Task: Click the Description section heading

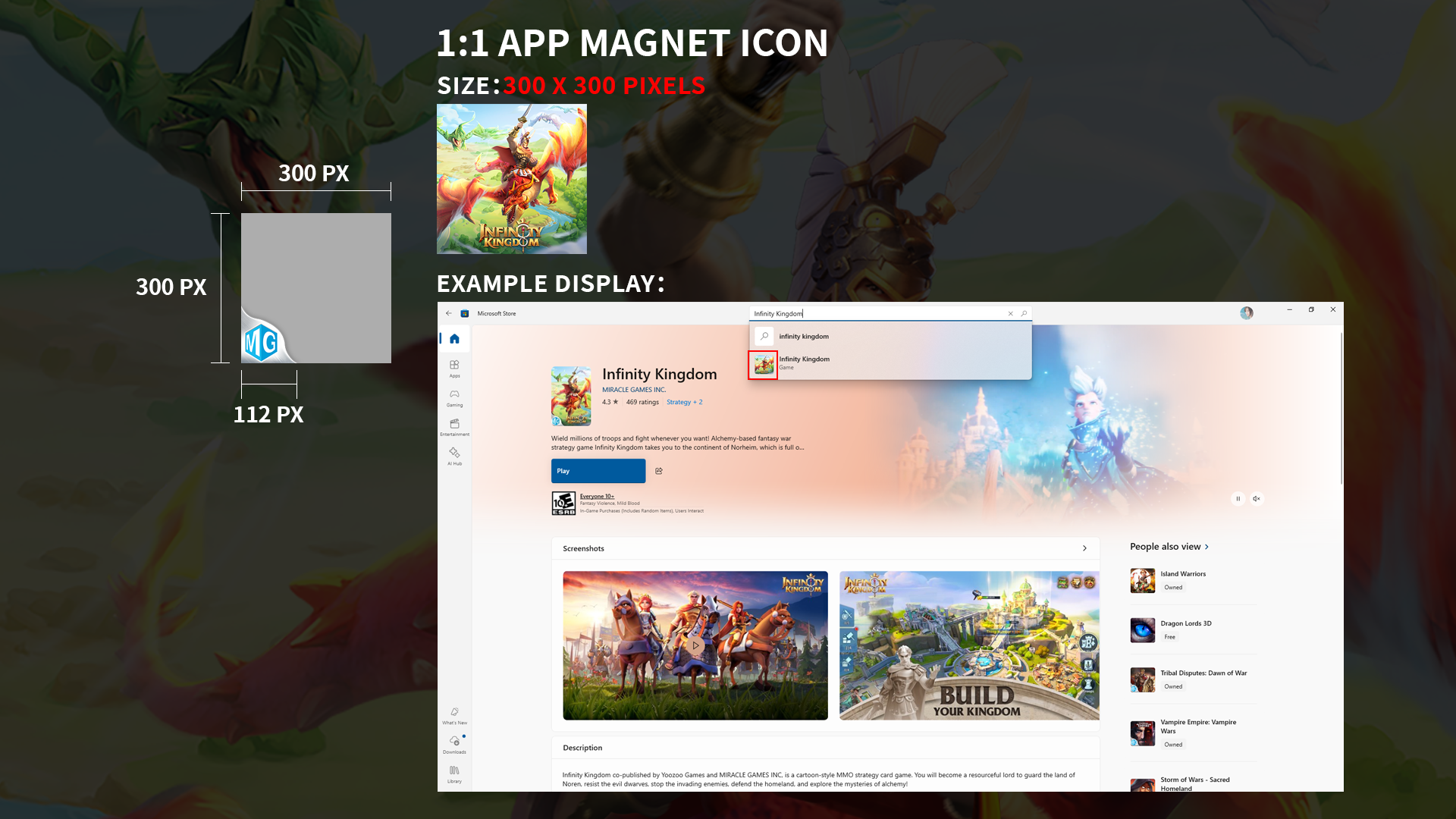Action: 582,748
